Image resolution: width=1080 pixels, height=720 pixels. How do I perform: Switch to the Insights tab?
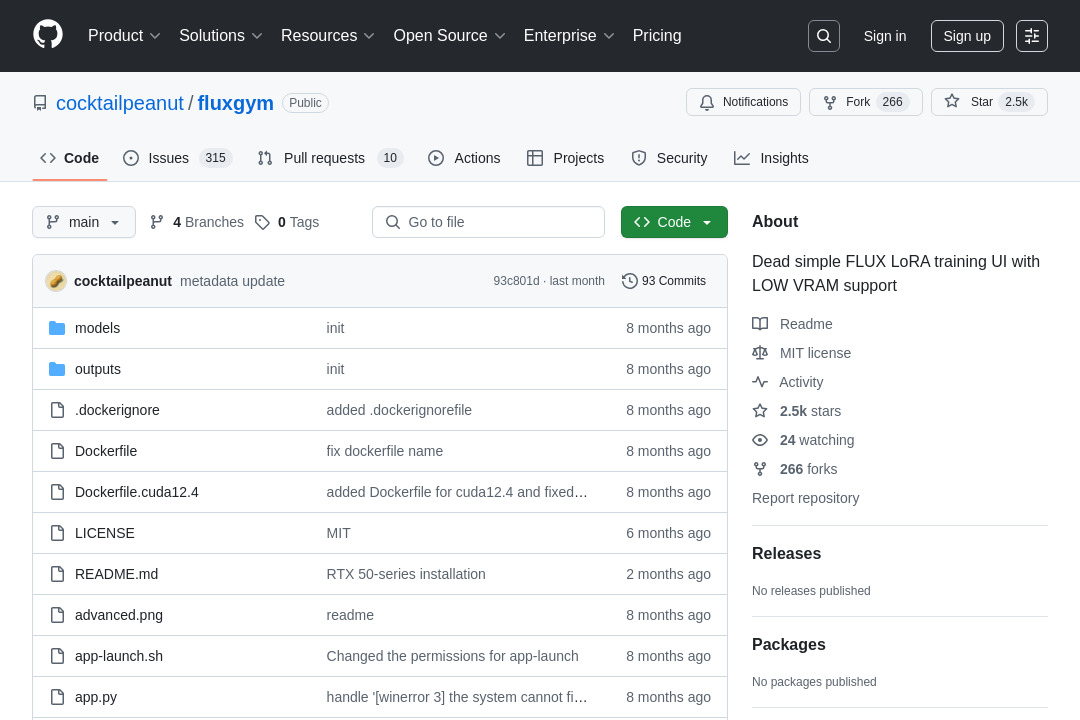(x=771, y=158)
